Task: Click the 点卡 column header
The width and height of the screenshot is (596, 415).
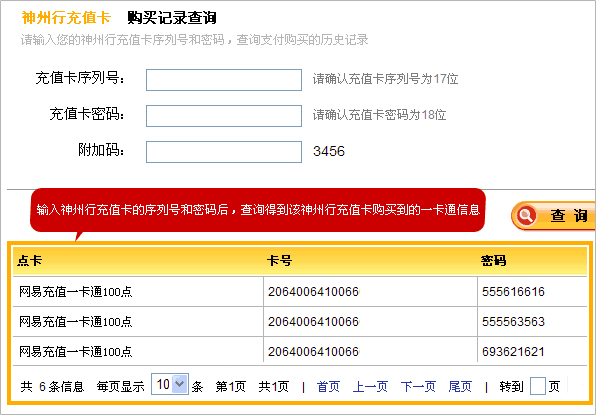Action: (29, 261)
